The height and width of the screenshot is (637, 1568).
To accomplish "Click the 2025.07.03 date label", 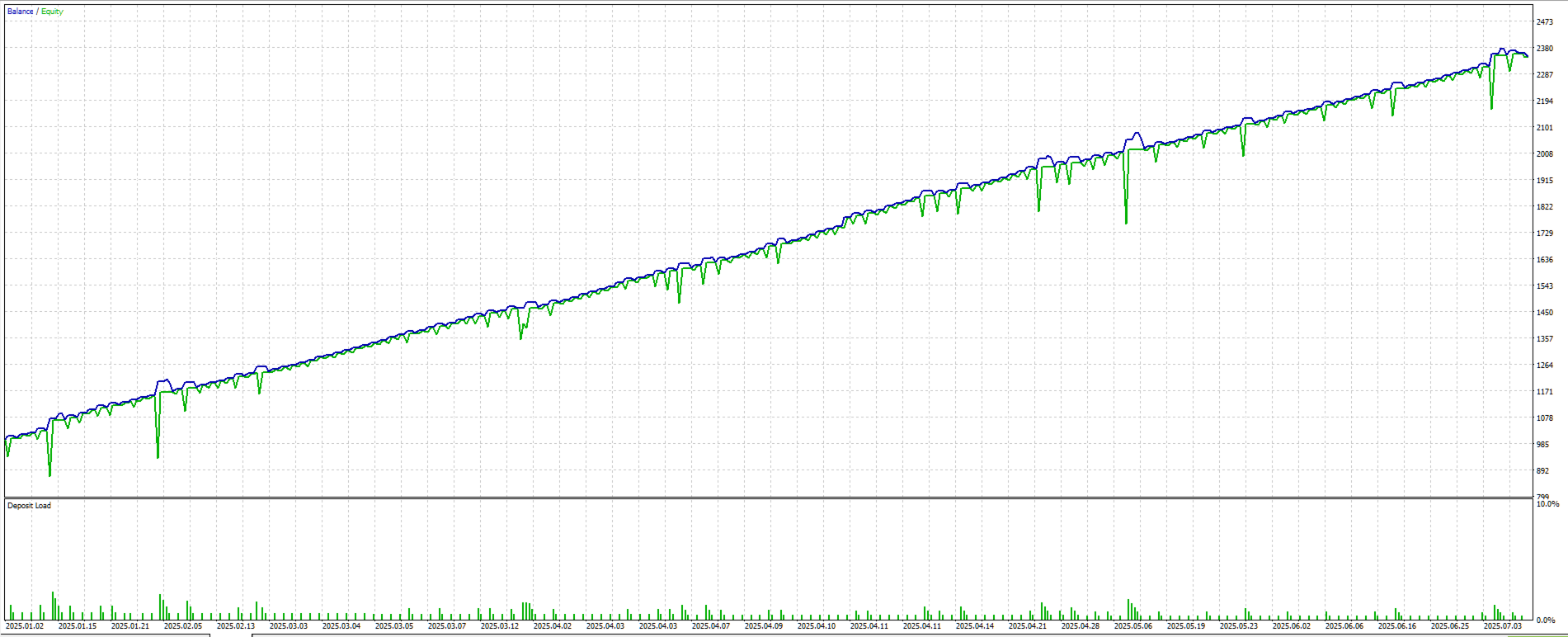I will pyautogui.click(x=1503, y=626).
